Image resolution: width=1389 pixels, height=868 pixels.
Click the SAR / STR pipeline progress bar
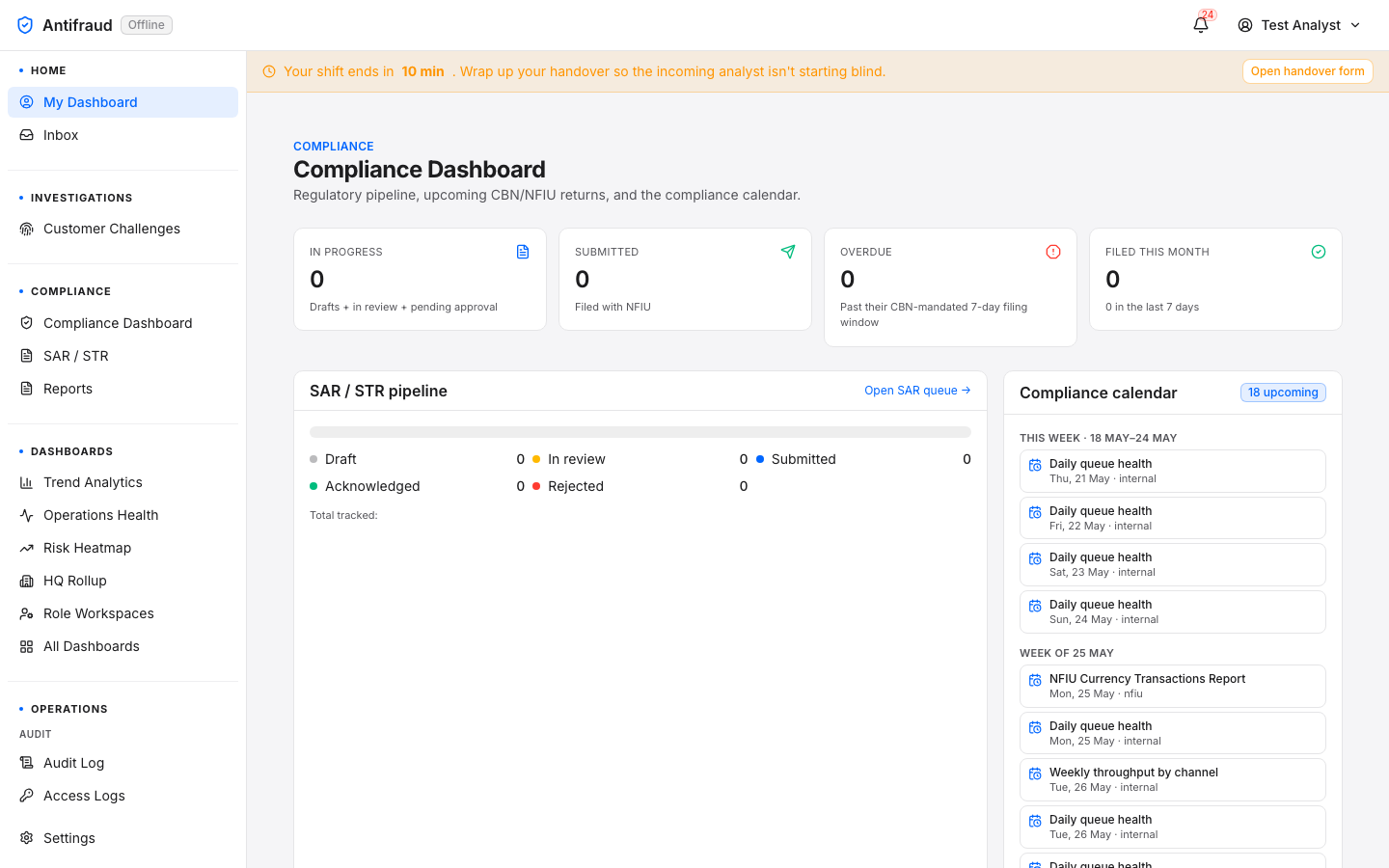coord(640,432)
